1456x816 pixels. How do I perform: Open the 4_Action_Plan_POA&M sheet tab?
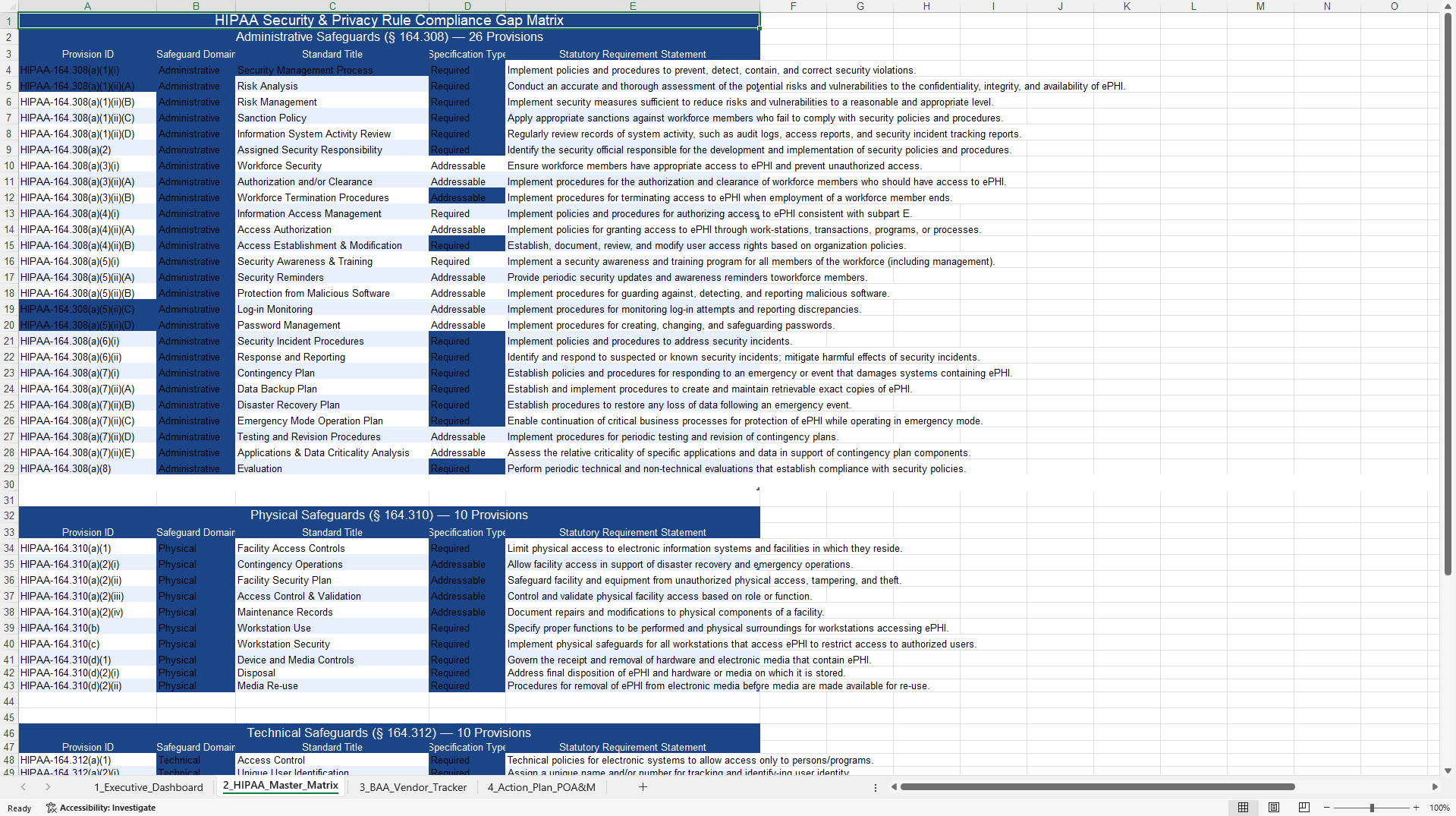(x=542, y=787)
